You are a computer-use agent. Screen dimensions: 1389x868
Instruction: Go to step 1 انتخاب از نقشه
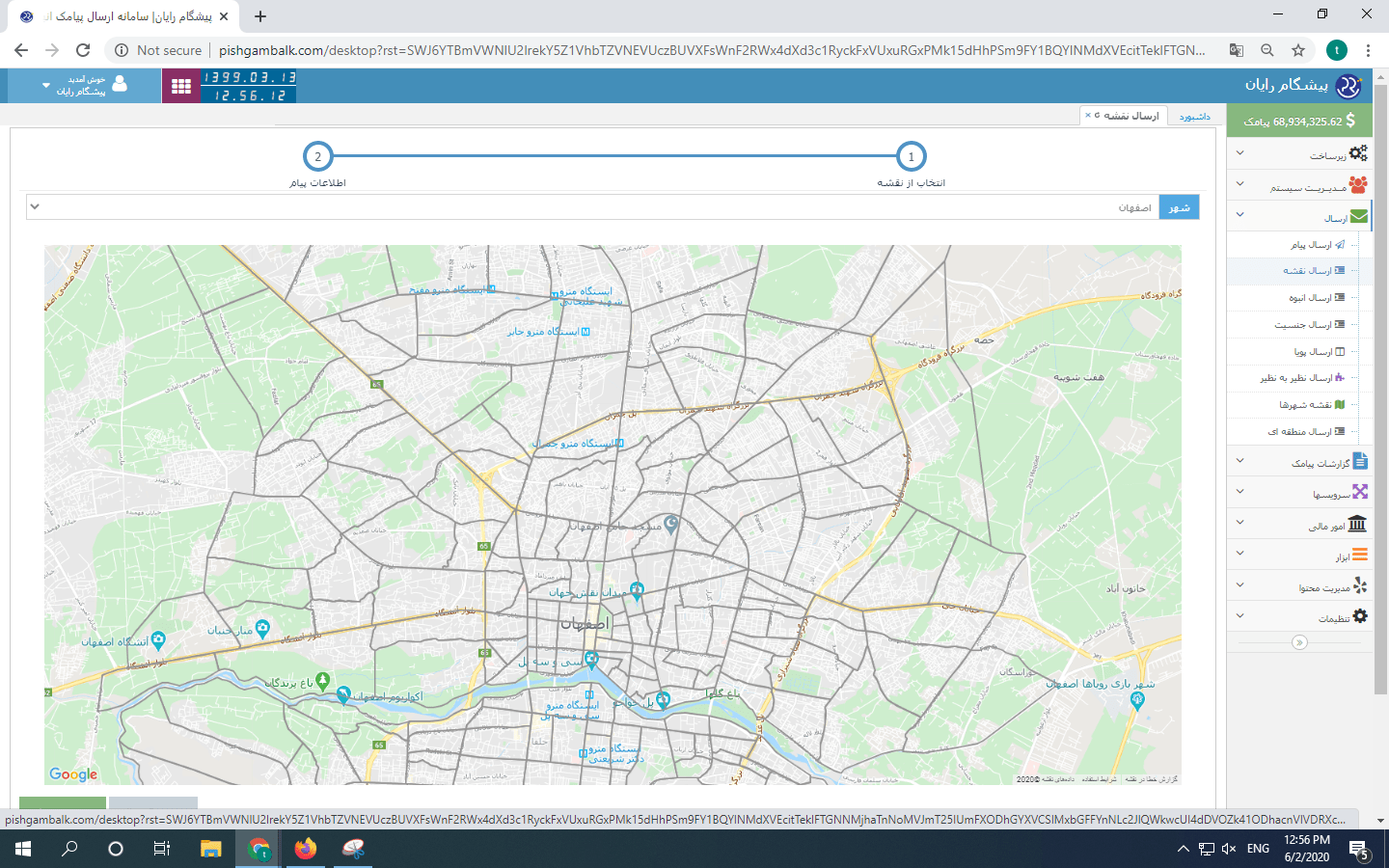pos(911,156)
